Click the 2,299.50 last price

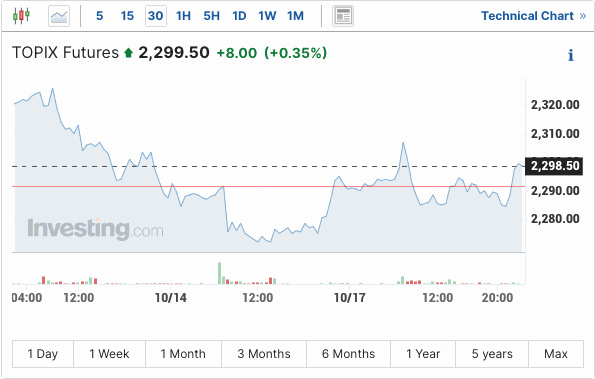click(x=174, y=53)
